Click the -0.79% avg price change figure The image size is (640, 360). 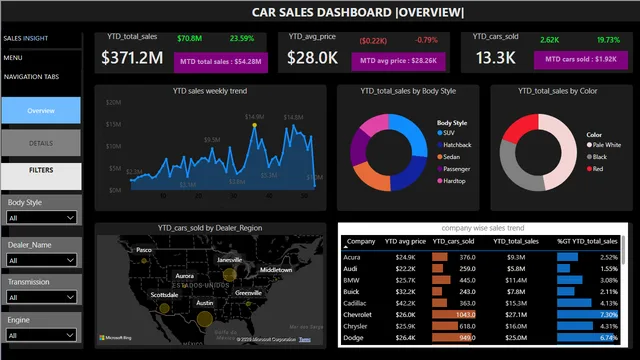click(x=426, y=40)
